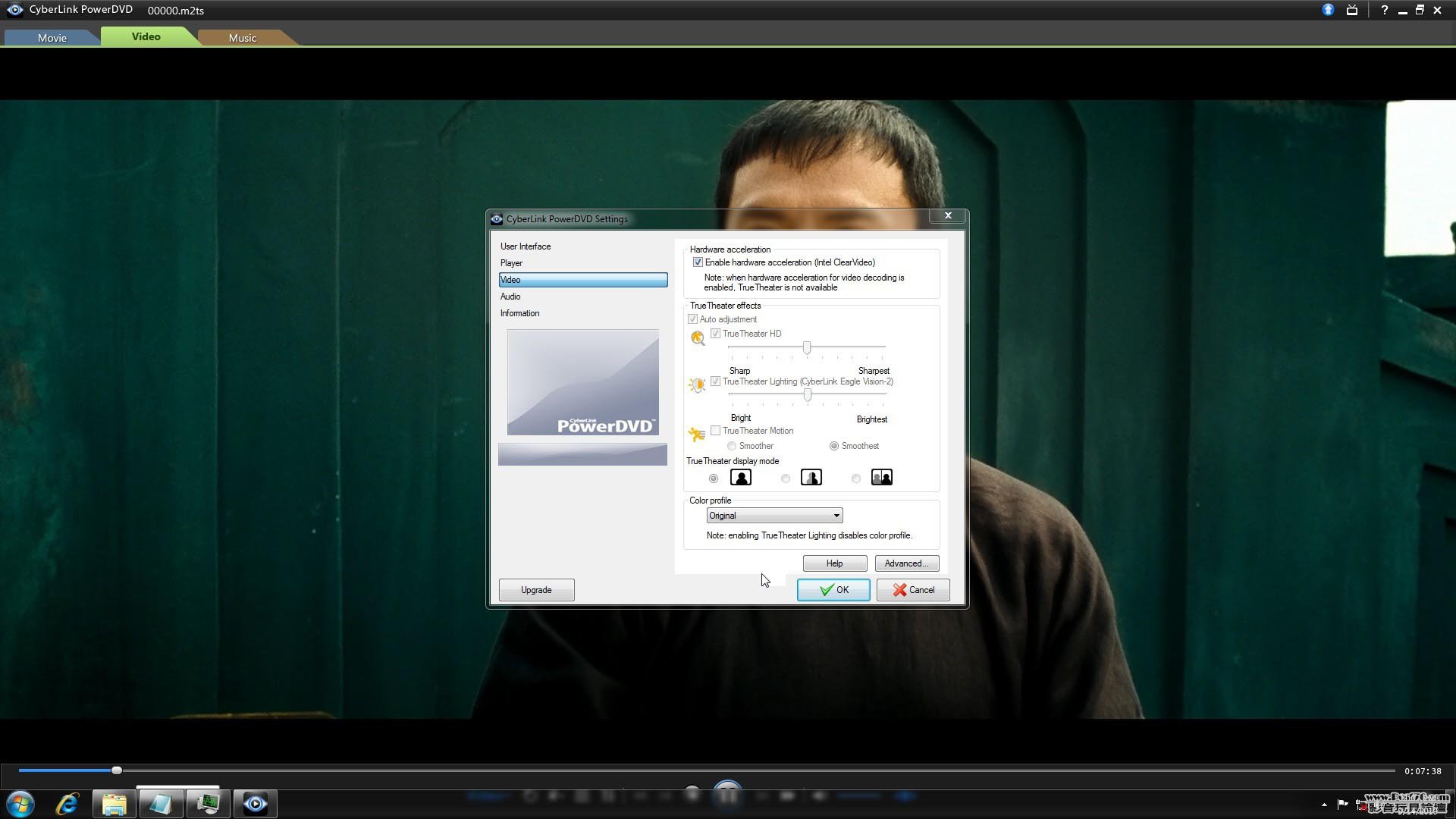Click the TrueTheater Motion running figure icon
This screenshot has width=1456, height=819.
point(696,434)
